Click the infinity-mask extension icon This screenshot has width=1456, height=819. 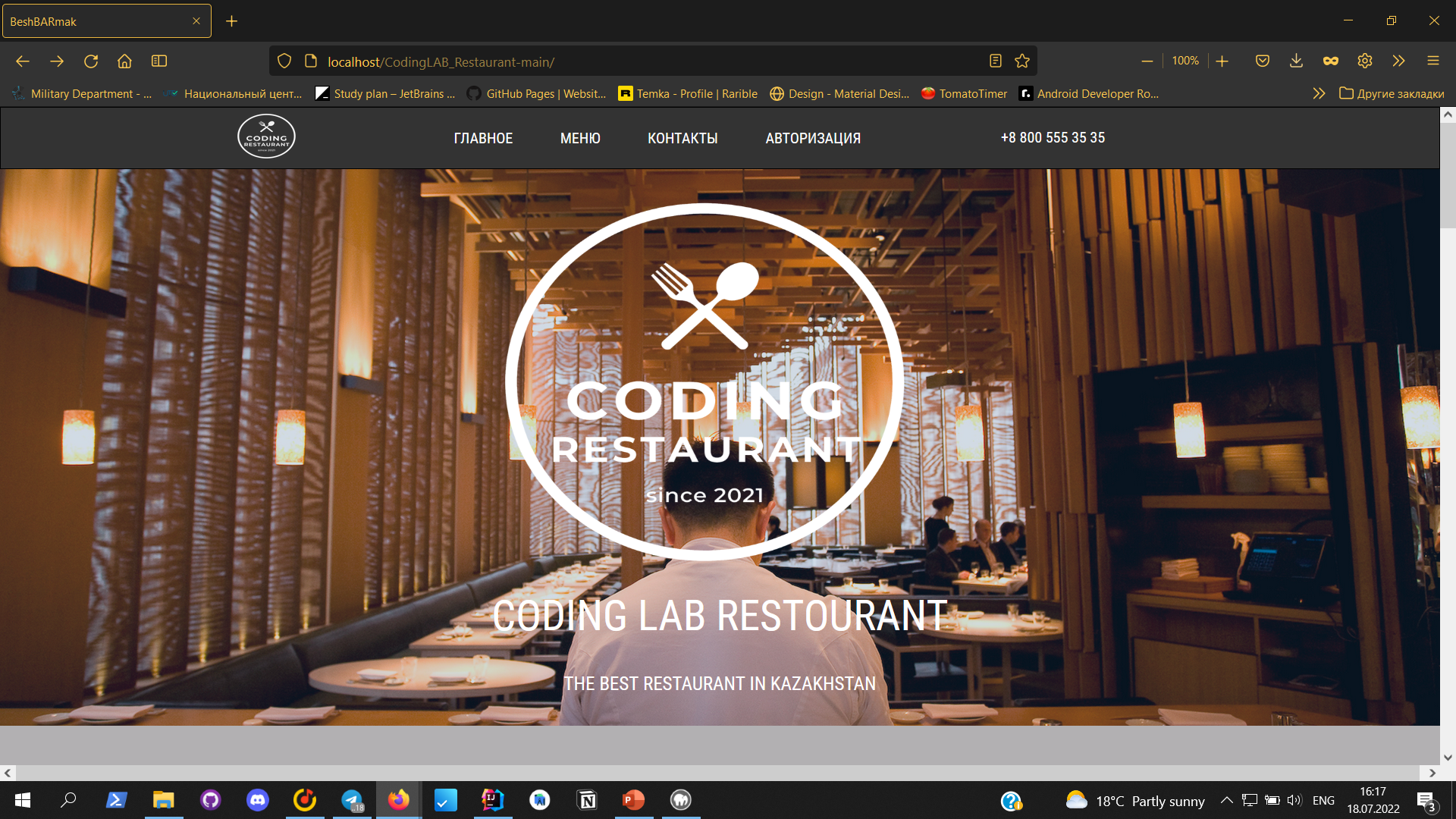[1331, 61]
